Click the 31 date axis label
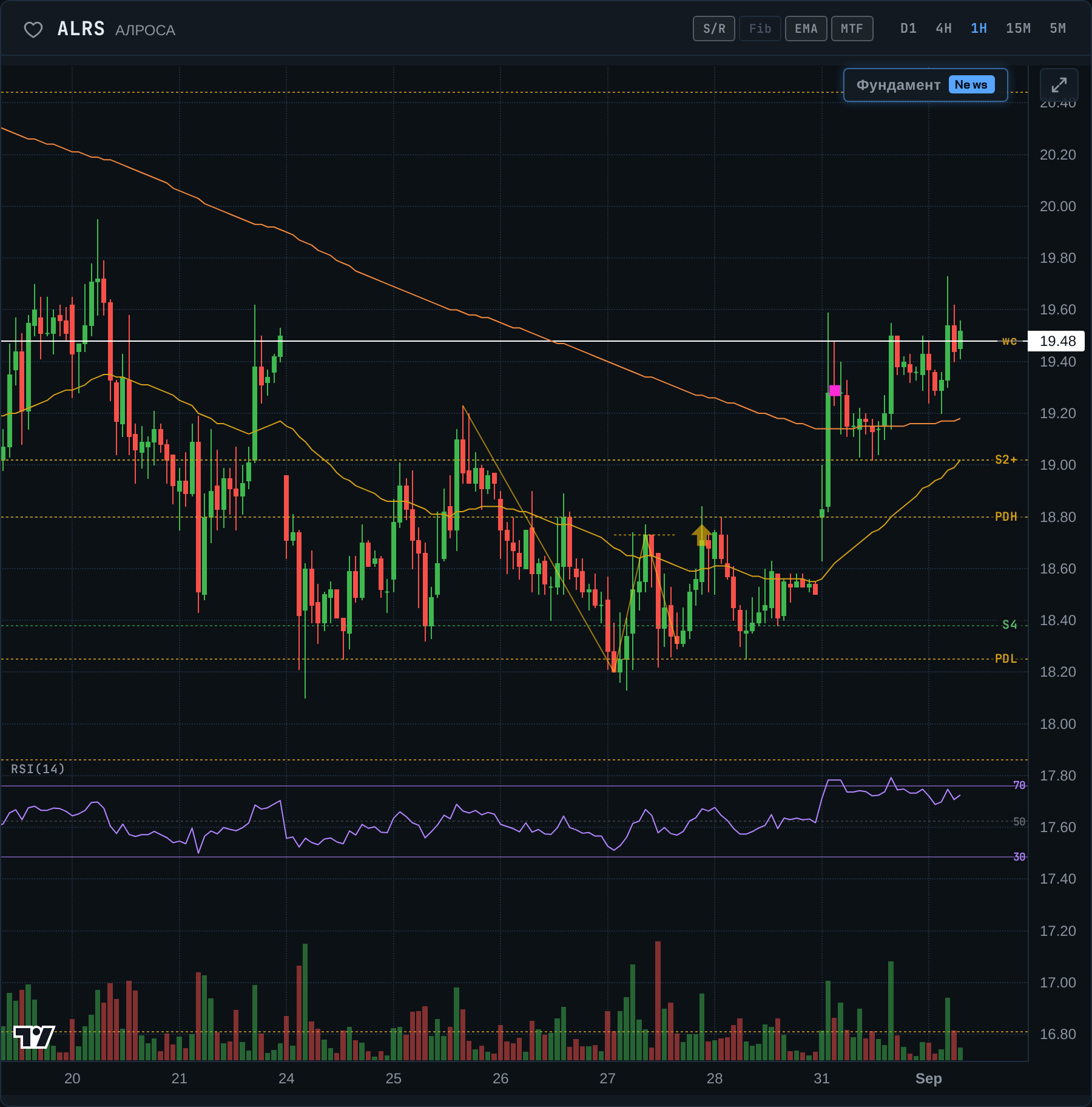The height and width of the screenshot is (1107, 1092). 821,1078
